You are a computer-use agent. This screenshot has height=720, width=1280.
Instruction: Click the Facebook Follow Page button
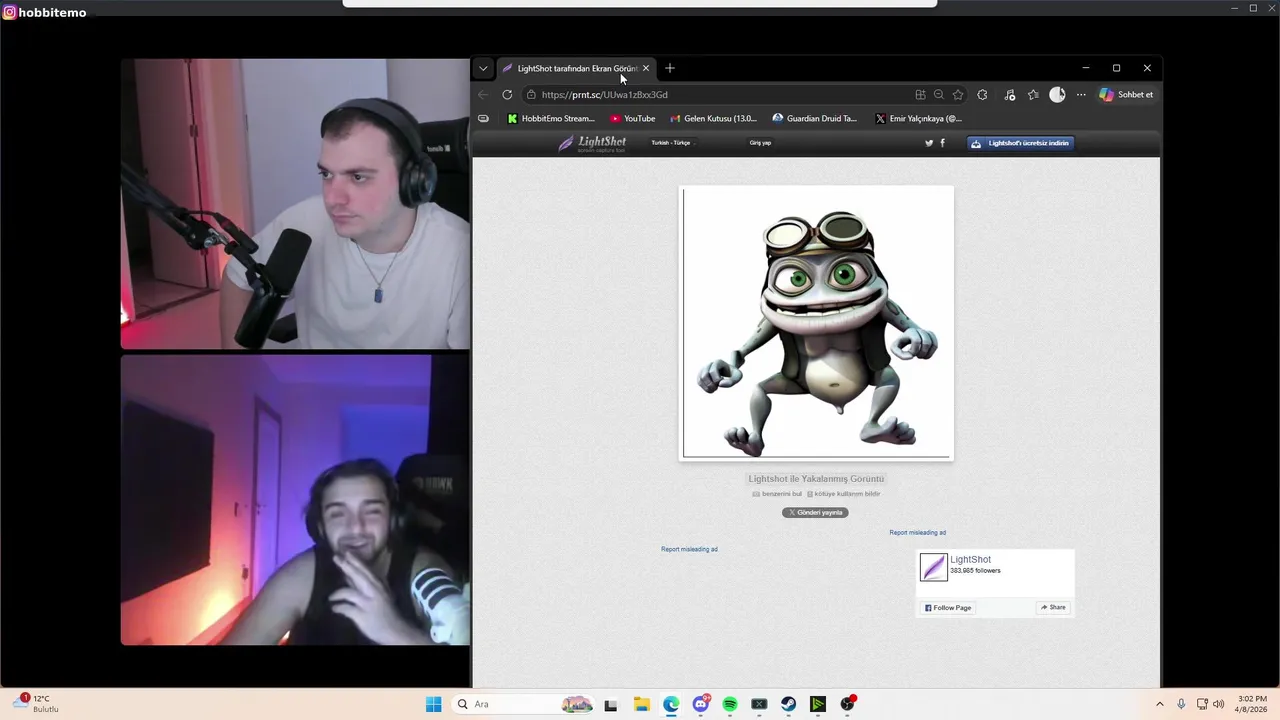[x=948, y=608]
